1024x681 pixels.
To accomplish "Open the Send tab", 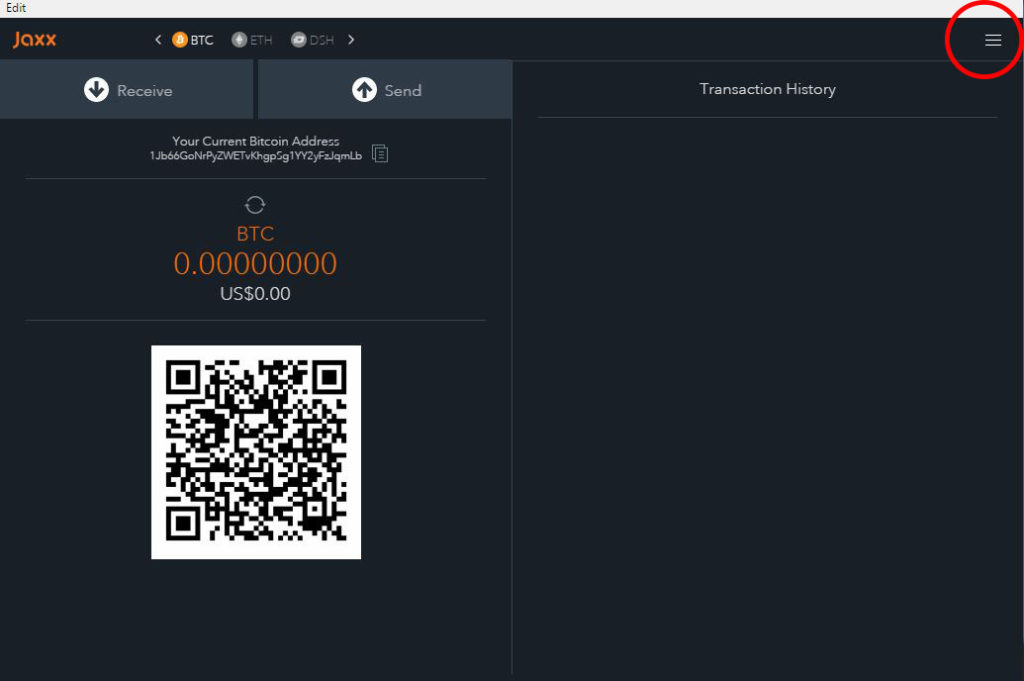I will tap(385, 89).
